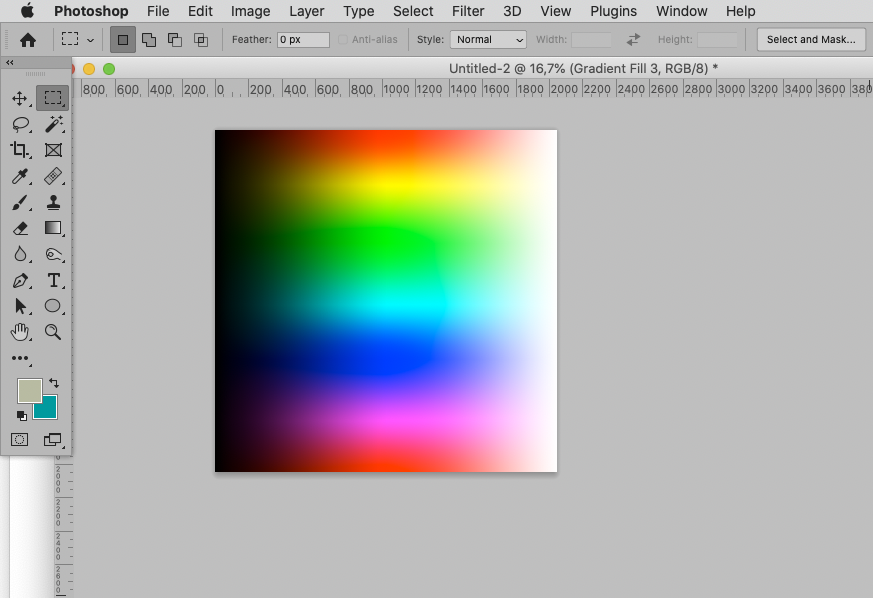Select the Zoom tool
This screenshot has width=873, height=598.
pos(53,332)
